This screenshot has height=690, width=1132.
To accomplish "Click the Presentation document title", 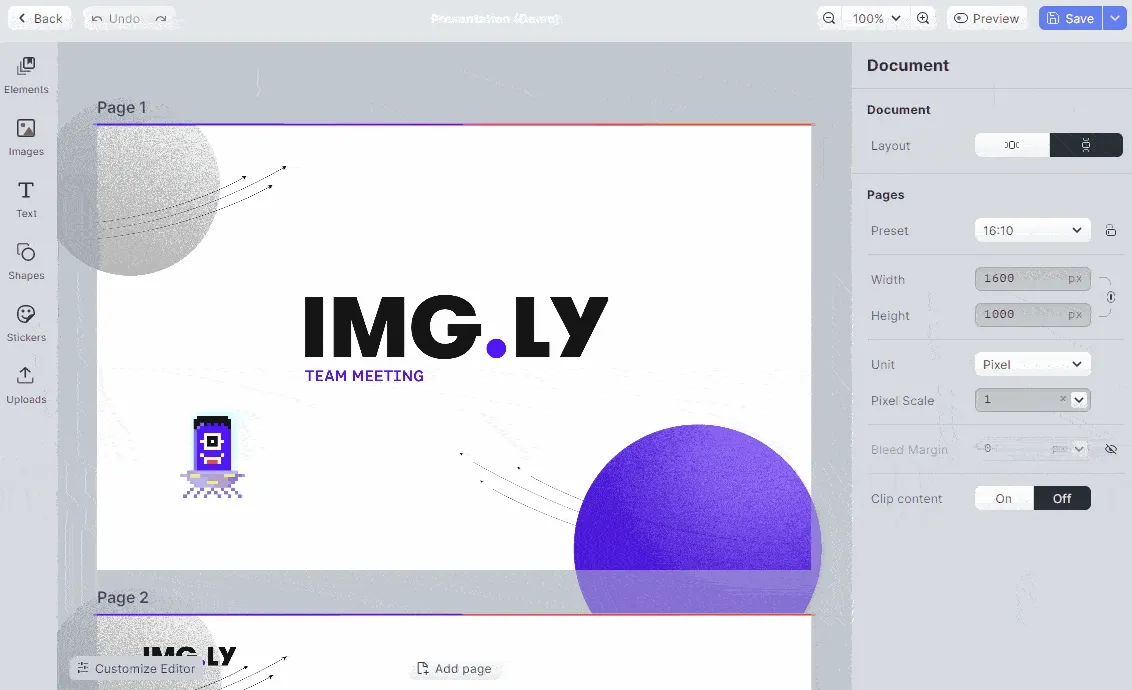I will point(495,18).
